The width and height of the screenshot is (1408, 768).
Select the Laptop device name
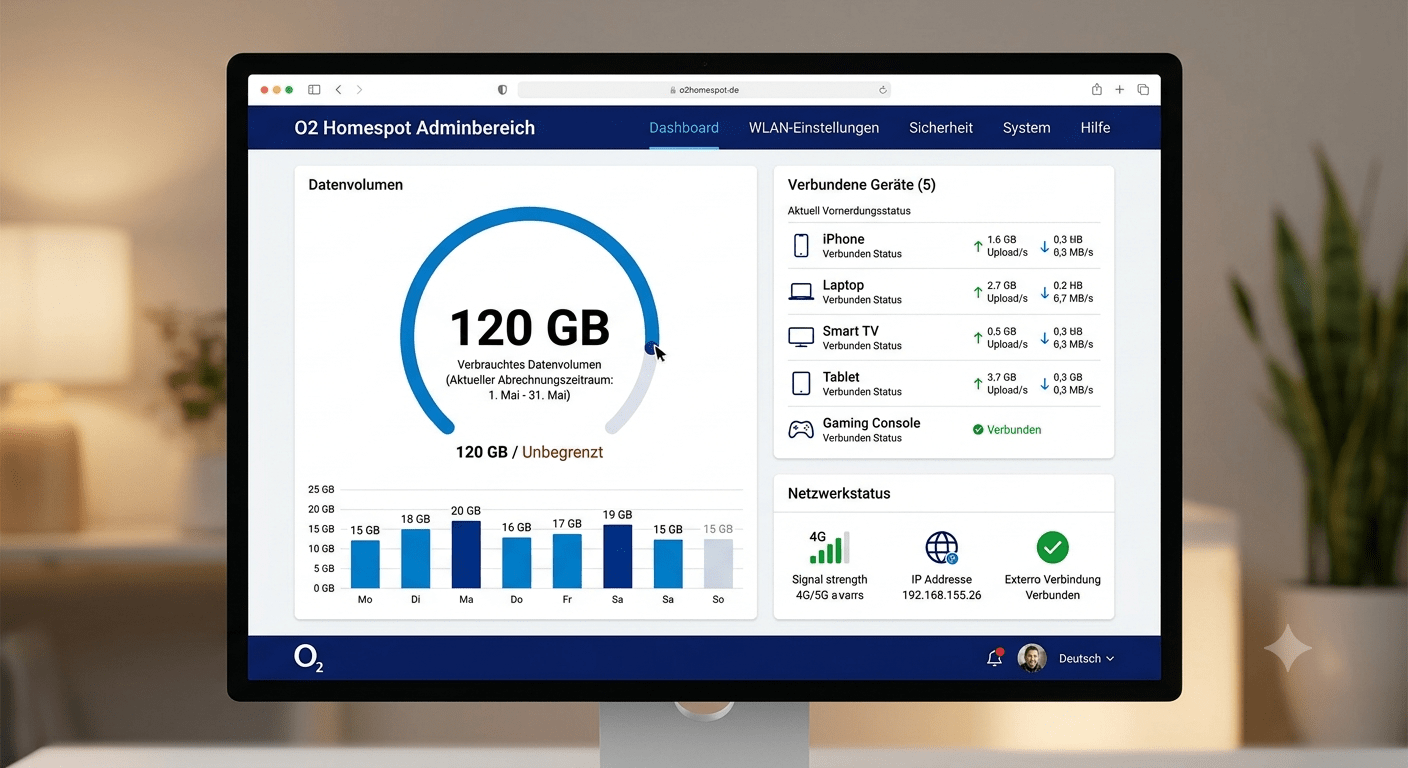click(843, 285)
